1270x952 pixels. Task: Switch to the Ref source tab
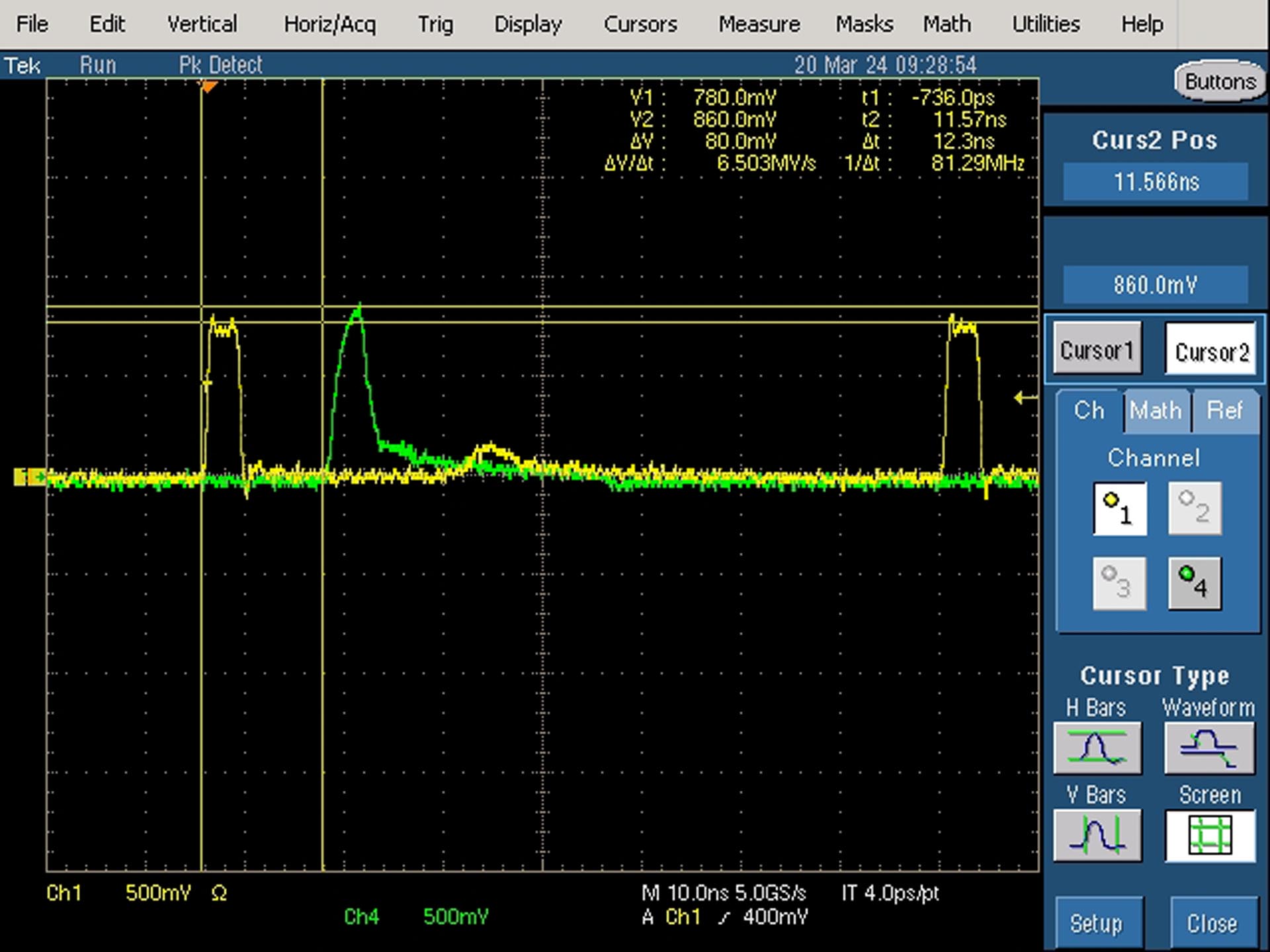[x=1225, y=411]
